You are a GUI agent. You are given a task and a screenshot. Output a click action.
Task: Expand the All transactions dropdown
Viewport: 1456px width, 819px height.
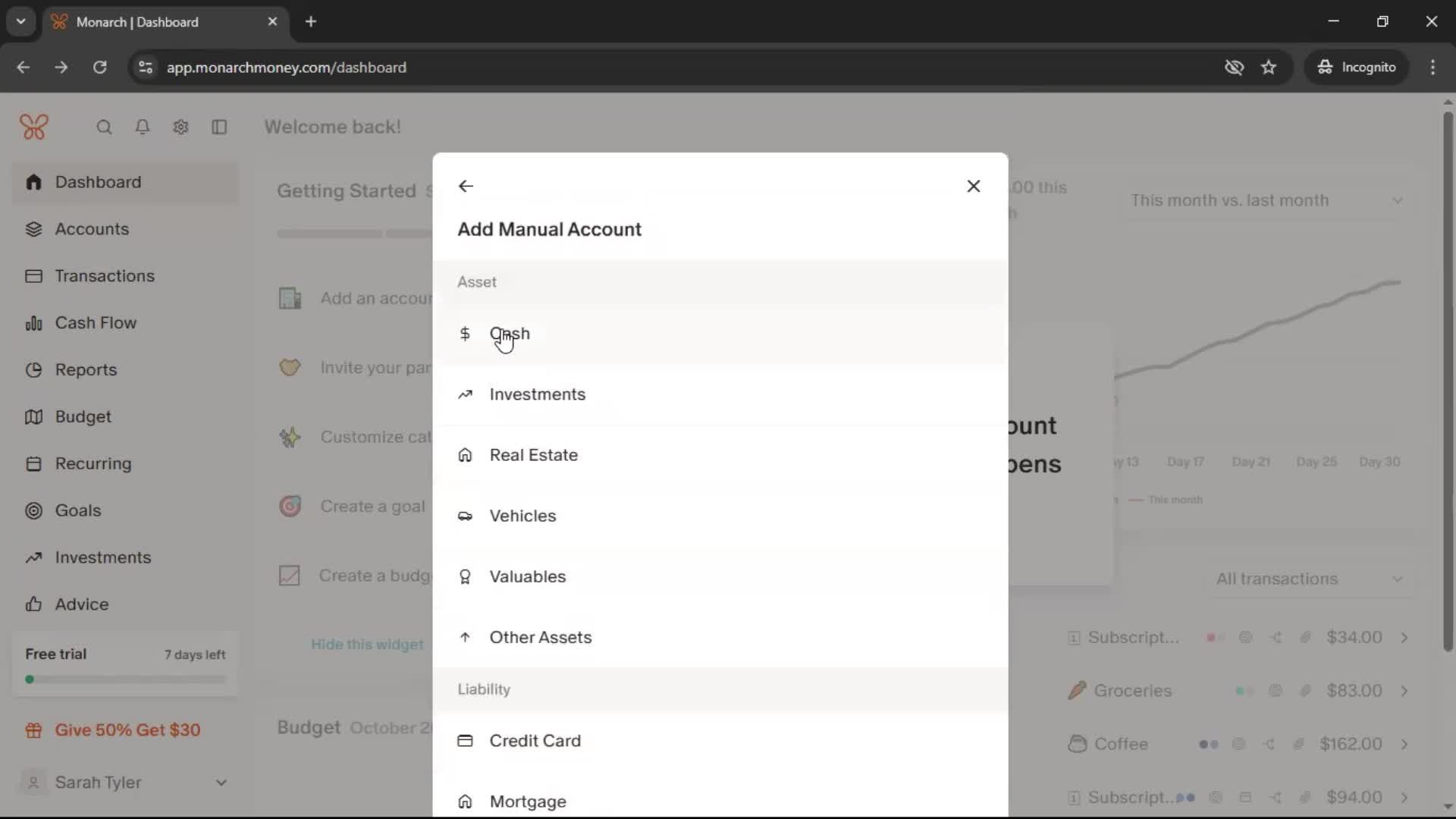tap(1310, 579)
